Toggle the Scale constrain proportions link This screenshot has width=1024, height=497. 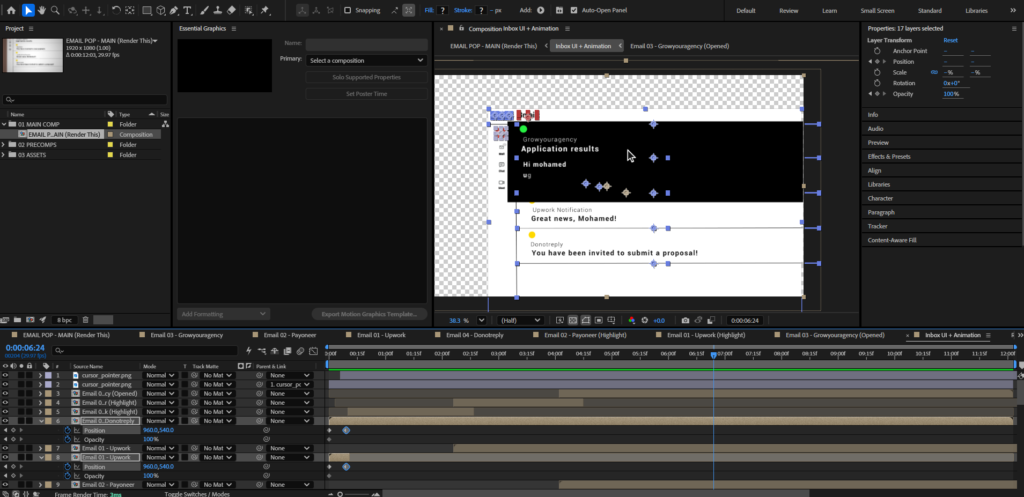coord(935,72)
